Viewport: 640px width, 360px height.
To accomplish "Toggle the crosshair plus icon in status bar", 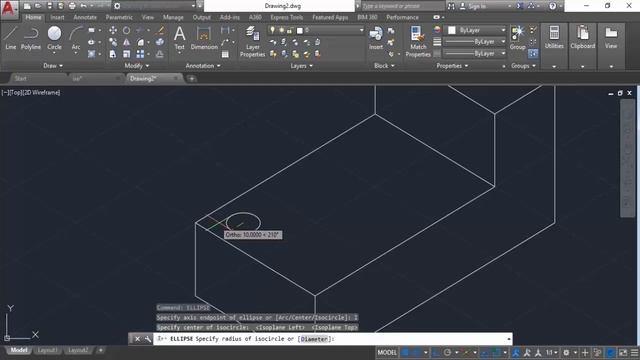I will [585, 352].
